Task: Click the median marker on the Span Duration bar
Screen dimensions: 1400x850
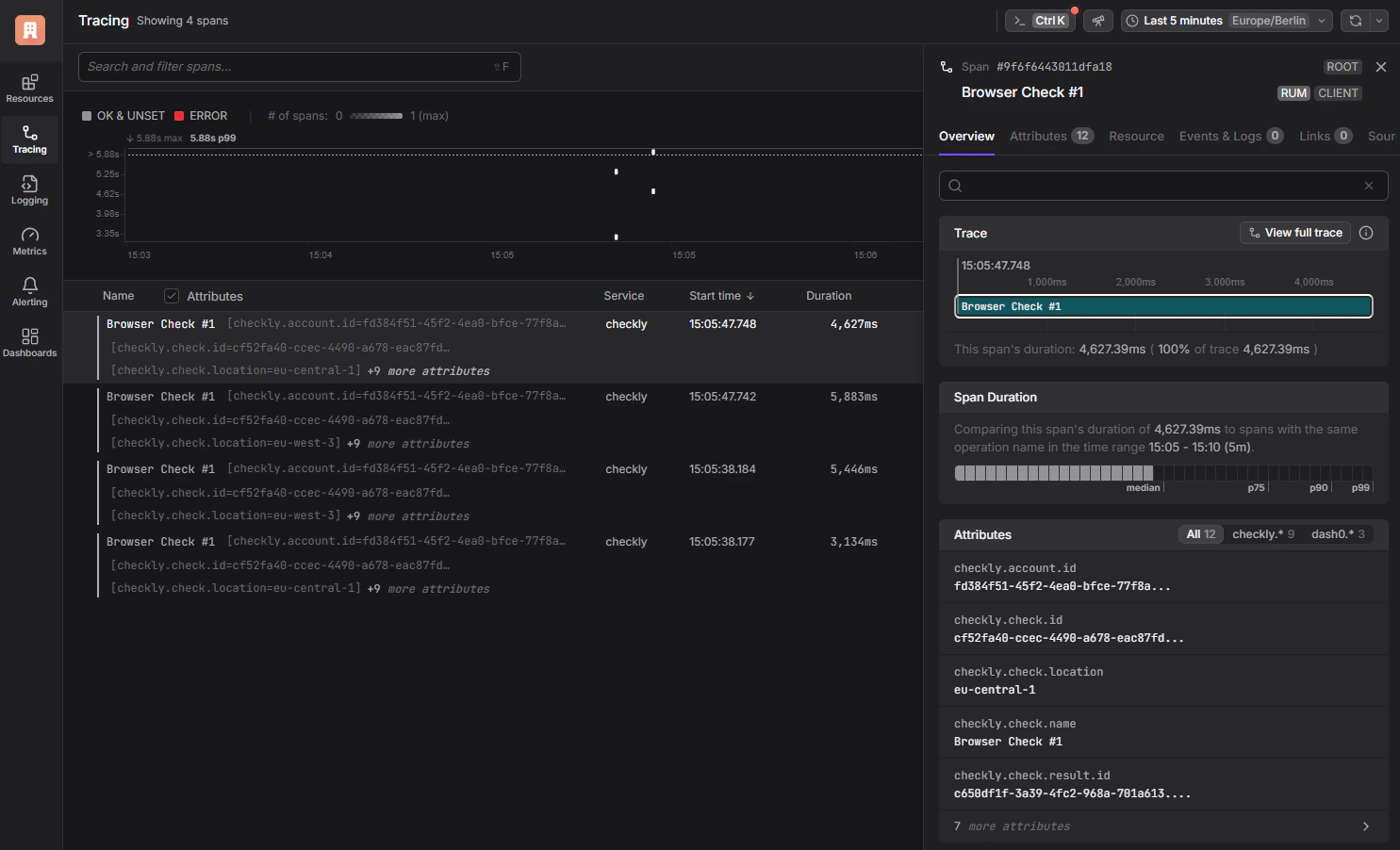Action: tap(1143, 487)
